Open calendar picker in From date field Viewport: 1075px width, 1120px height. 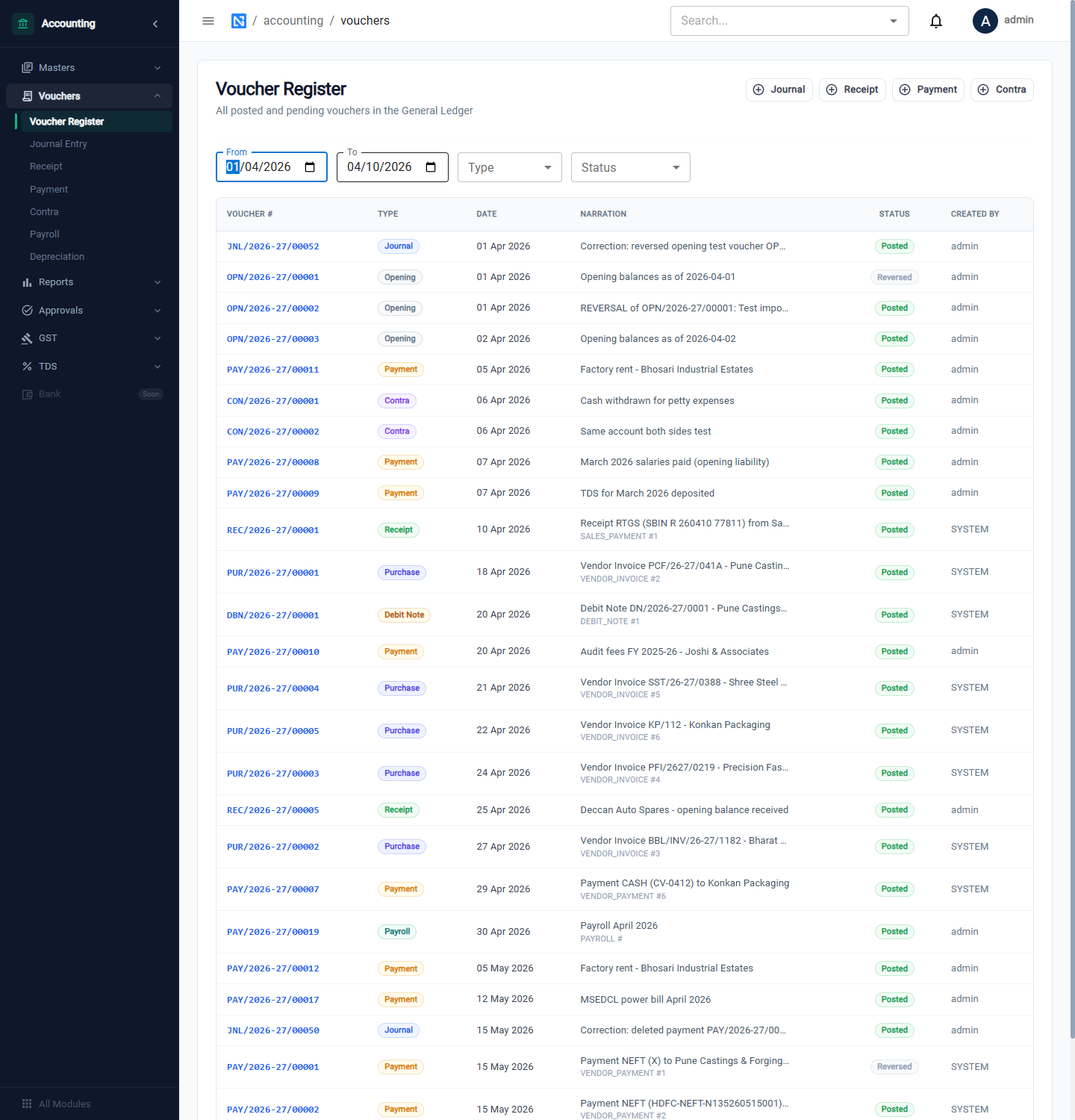point(311,167)
